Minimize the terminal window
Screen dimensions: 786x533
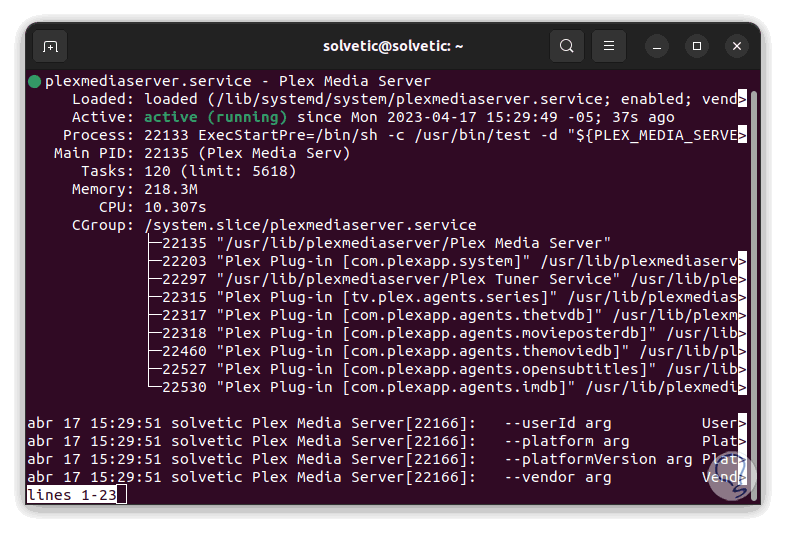(x=657, y=46)
